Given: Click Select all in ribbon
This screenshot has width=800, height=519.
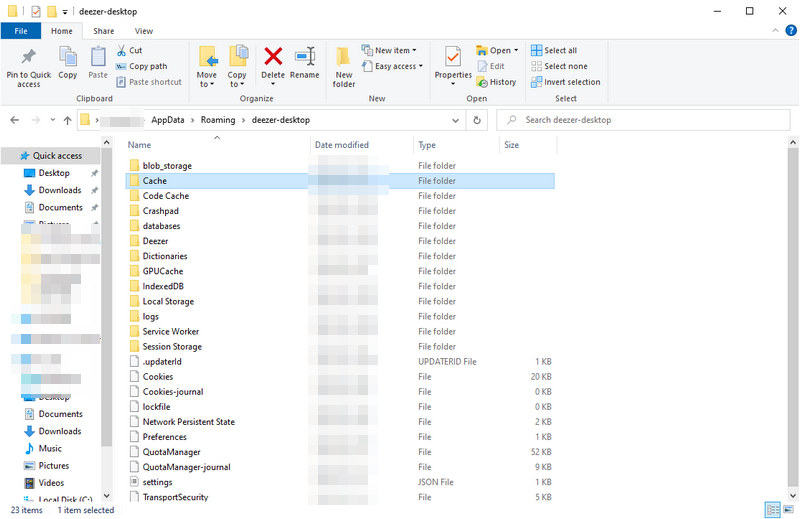Looking at the screenshot, I should [x=554, y=50].
